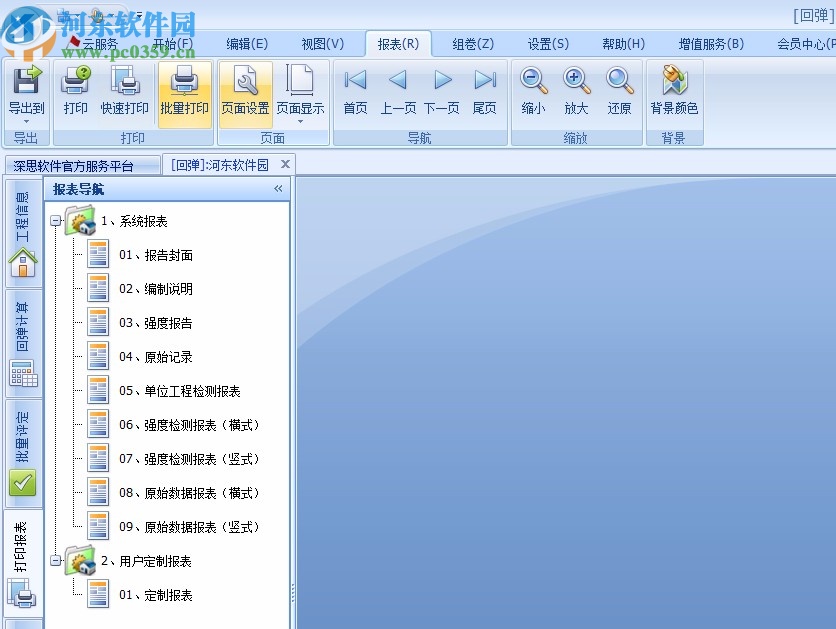The image size is (836, 629).
Task: Collapse the 报表导航 panel with double chevron
Action: point(280,189)
